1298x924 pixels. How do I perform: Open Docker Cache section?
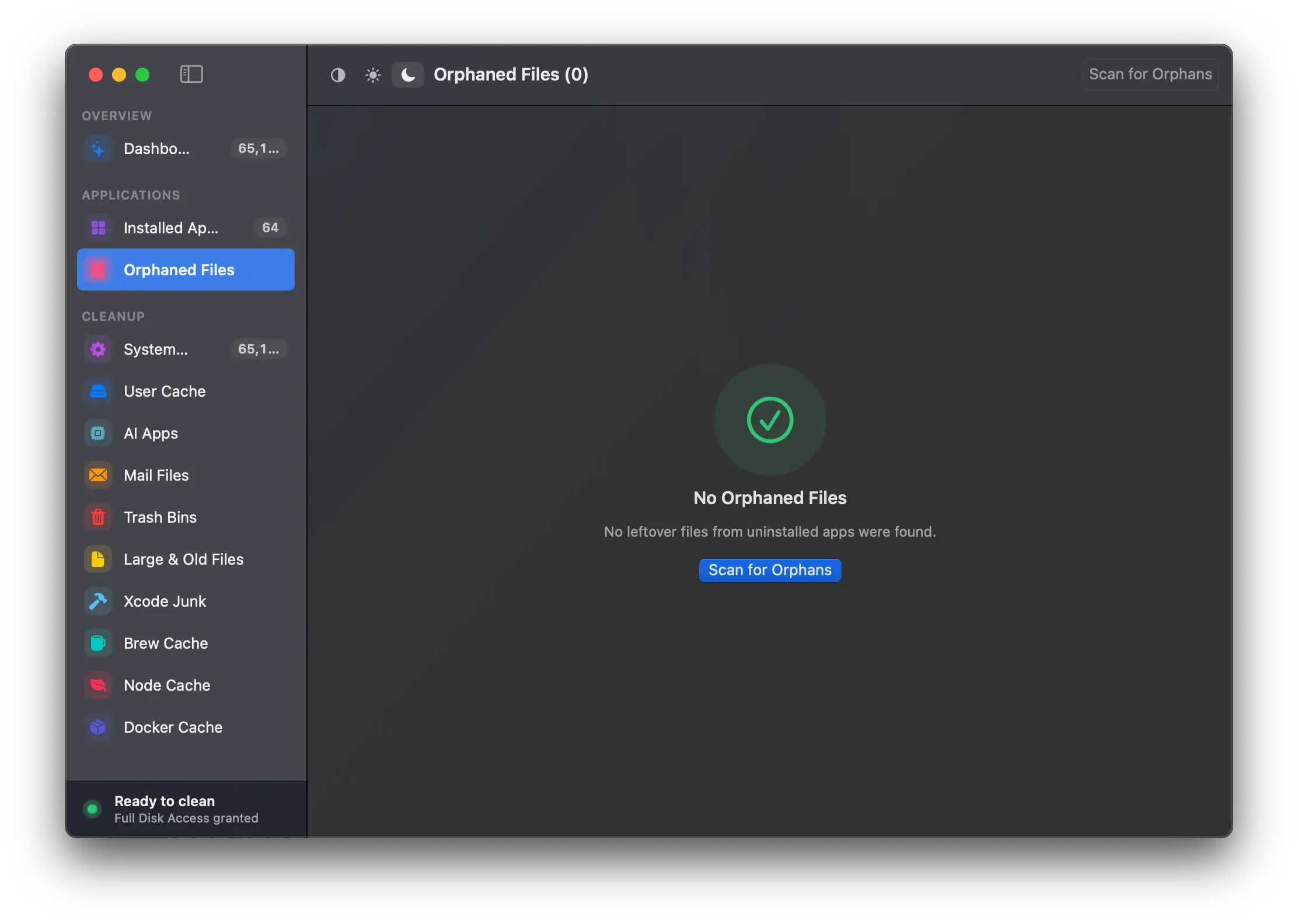(x=186, y=727)
